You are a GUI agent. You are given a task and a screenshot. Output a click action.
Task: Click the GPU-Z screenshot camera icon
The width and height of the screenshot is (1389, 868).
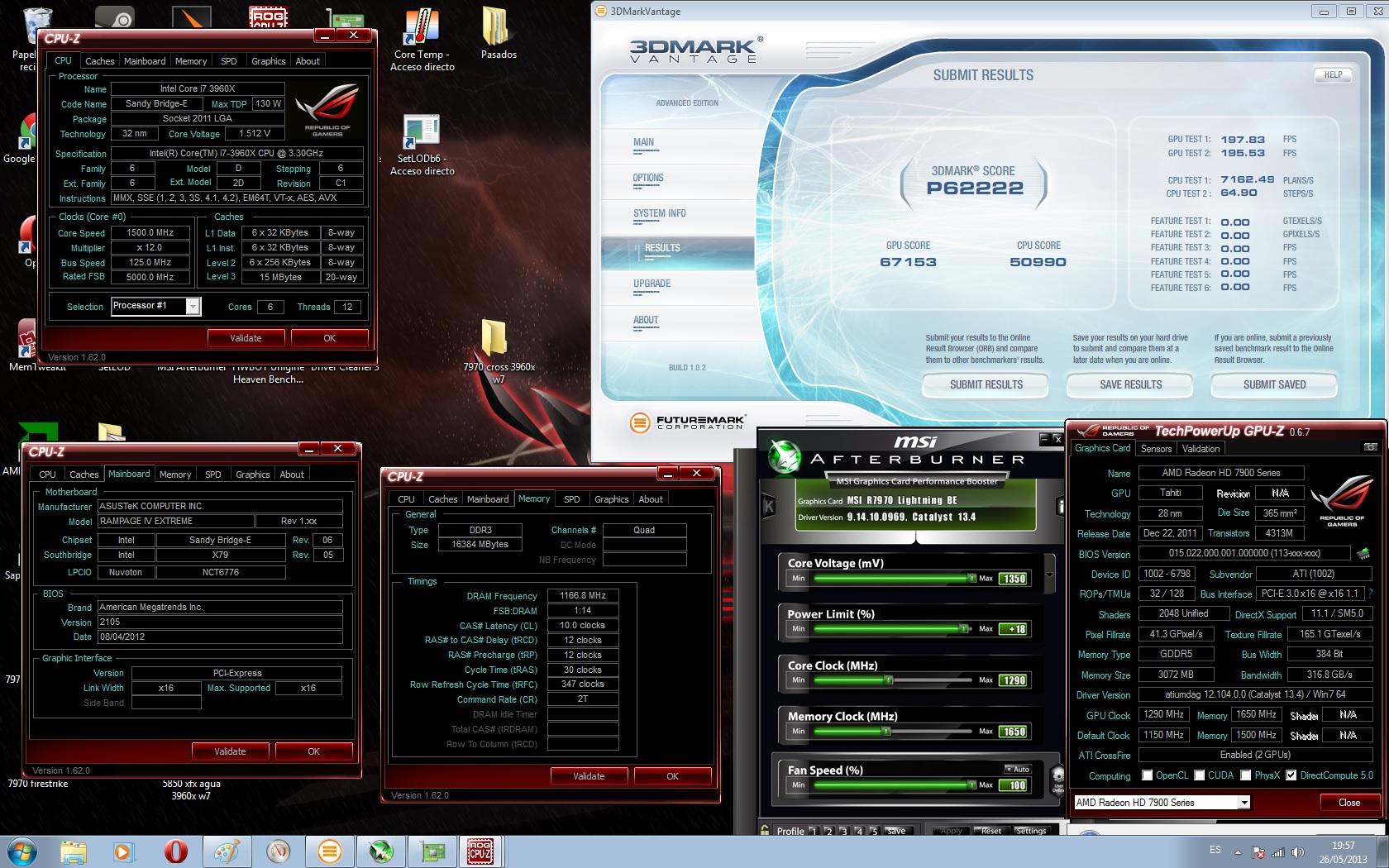click(x=1370, y=447)
